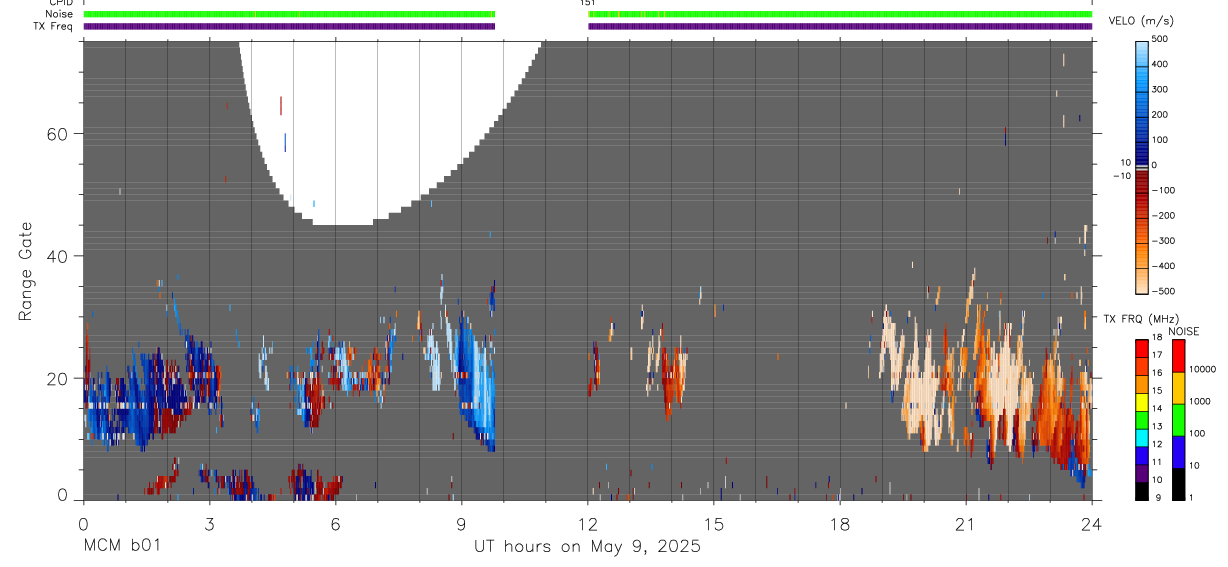Click the UT hours on May 9, 2025 title

587,547
